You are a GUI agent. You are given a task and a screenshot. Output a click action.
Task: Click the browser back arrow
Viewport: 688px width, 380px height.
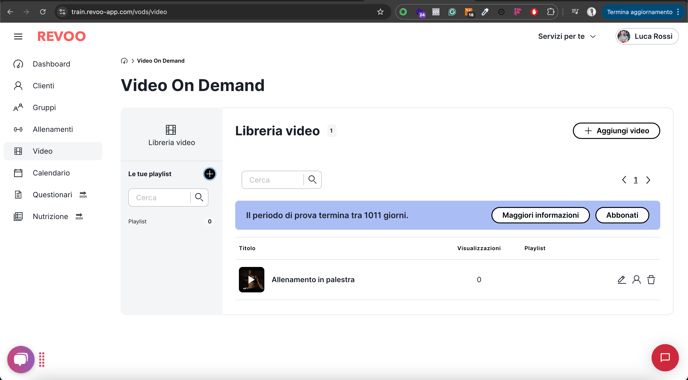click(x=10, y=12)
